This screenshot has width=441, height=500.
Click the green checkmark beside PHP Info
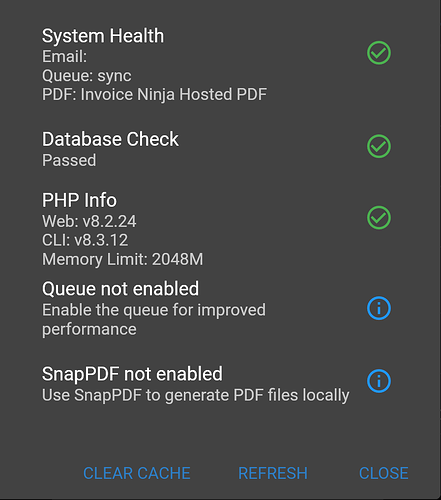coord(379,218)
